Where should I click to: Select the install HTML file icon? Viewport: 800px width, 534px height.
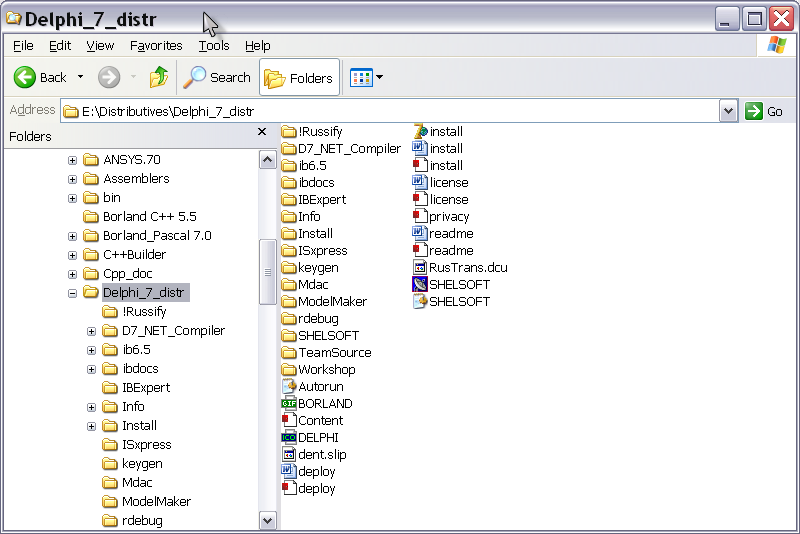coord(420,132)
